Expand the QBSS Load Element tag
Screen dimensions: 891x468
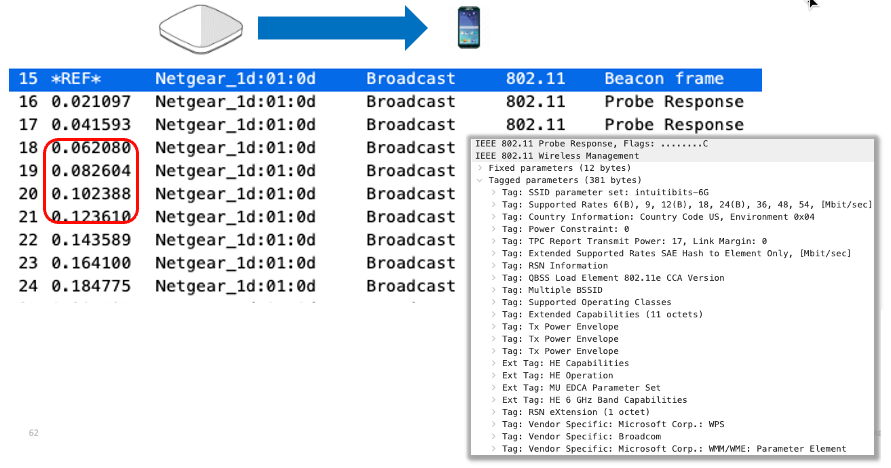(x=494, y=278)
